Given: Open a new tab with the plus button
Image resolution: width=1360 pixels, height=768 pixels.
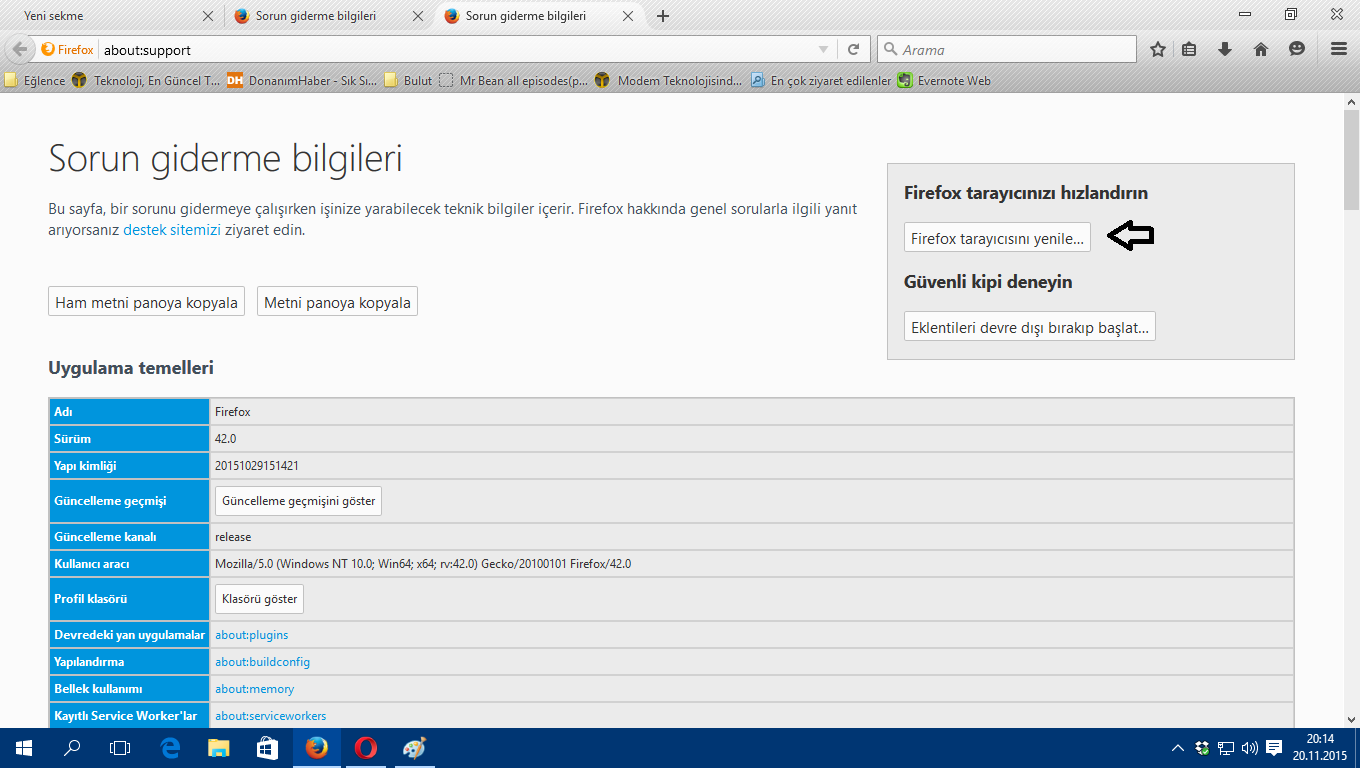Looking at the screenshot, I should click(x=663, y=16).
